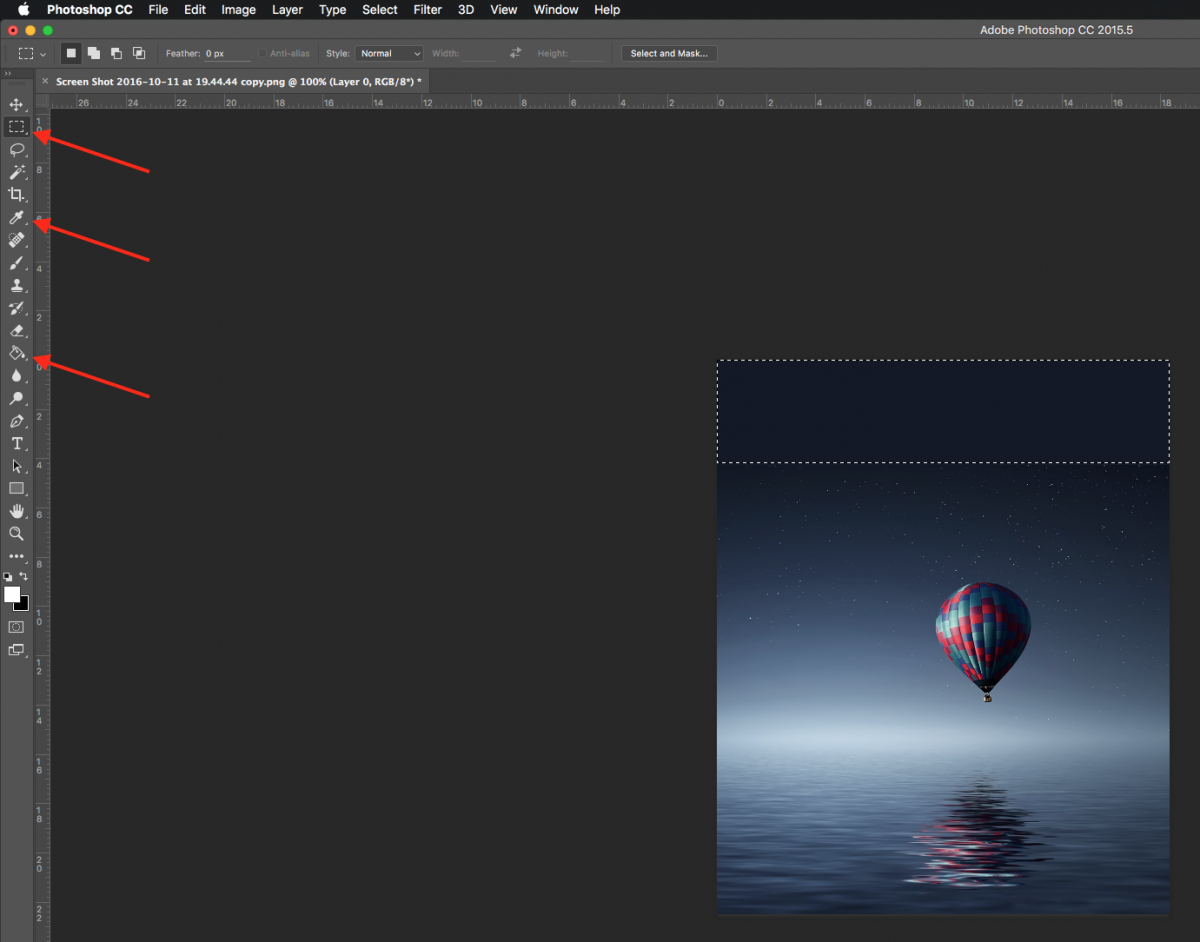The width and height of the screenshot is (1200, 942).
Task: Open the Image menu
Action: (x=238, y=9)
